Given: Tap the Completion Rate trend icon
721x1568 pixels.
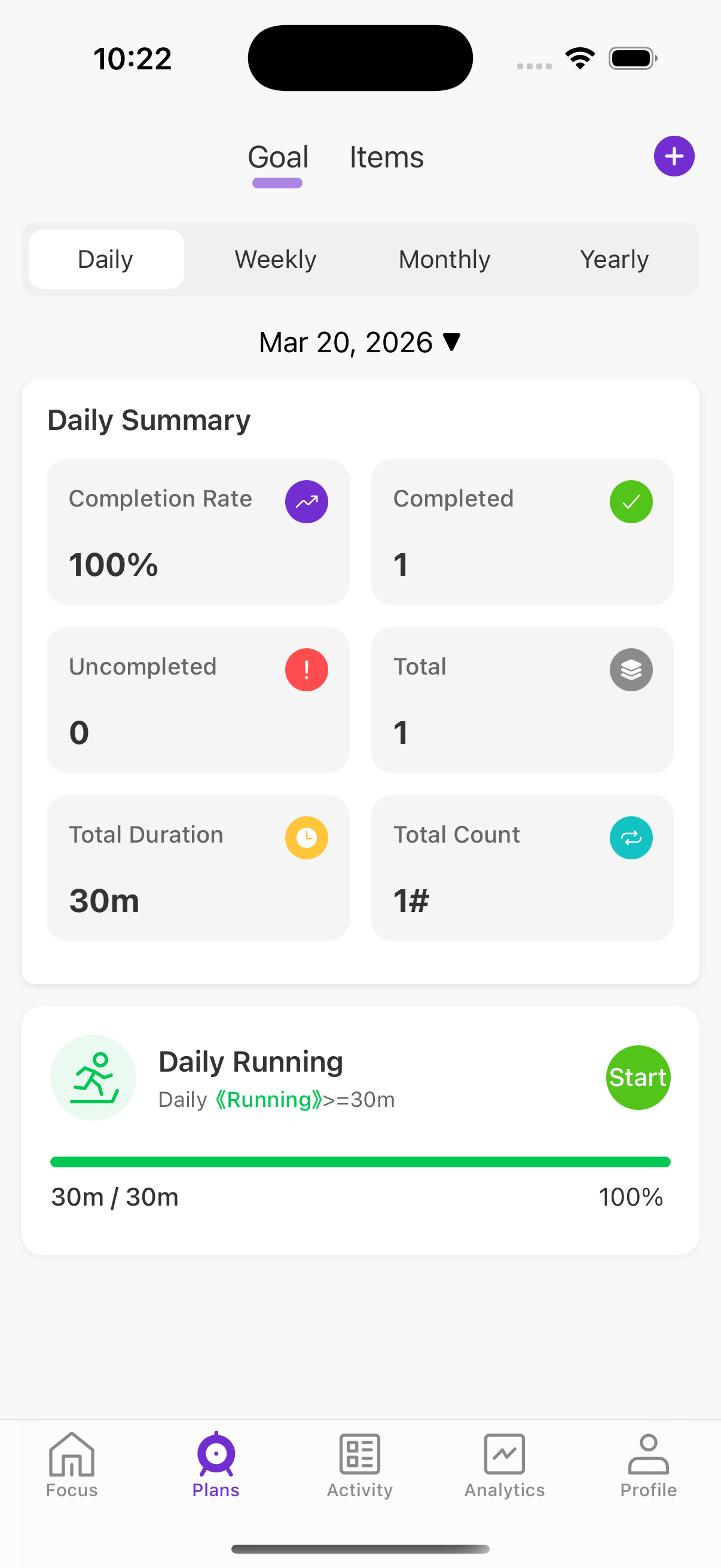Looking at the screenshot, I should pyautogui.click(x=307, y=502).
